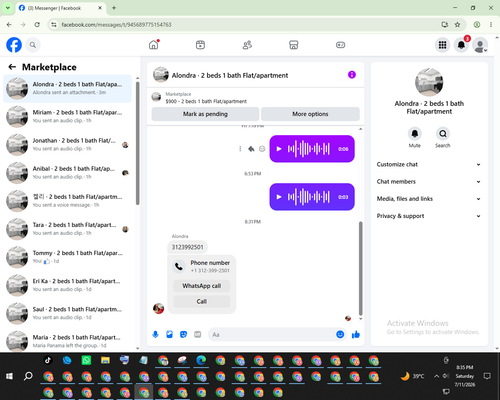500x400 pixels.
Task: Click the back arrow beside Marketplace
Action: point(12,67)
